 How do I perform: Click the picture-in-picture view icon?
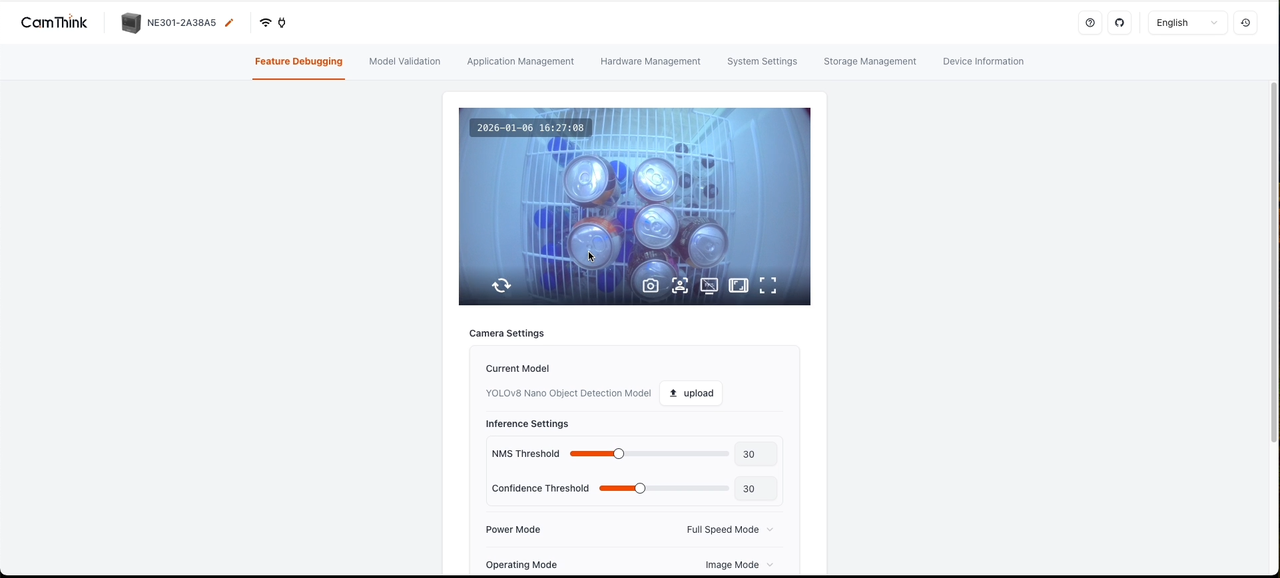[738, 286]
